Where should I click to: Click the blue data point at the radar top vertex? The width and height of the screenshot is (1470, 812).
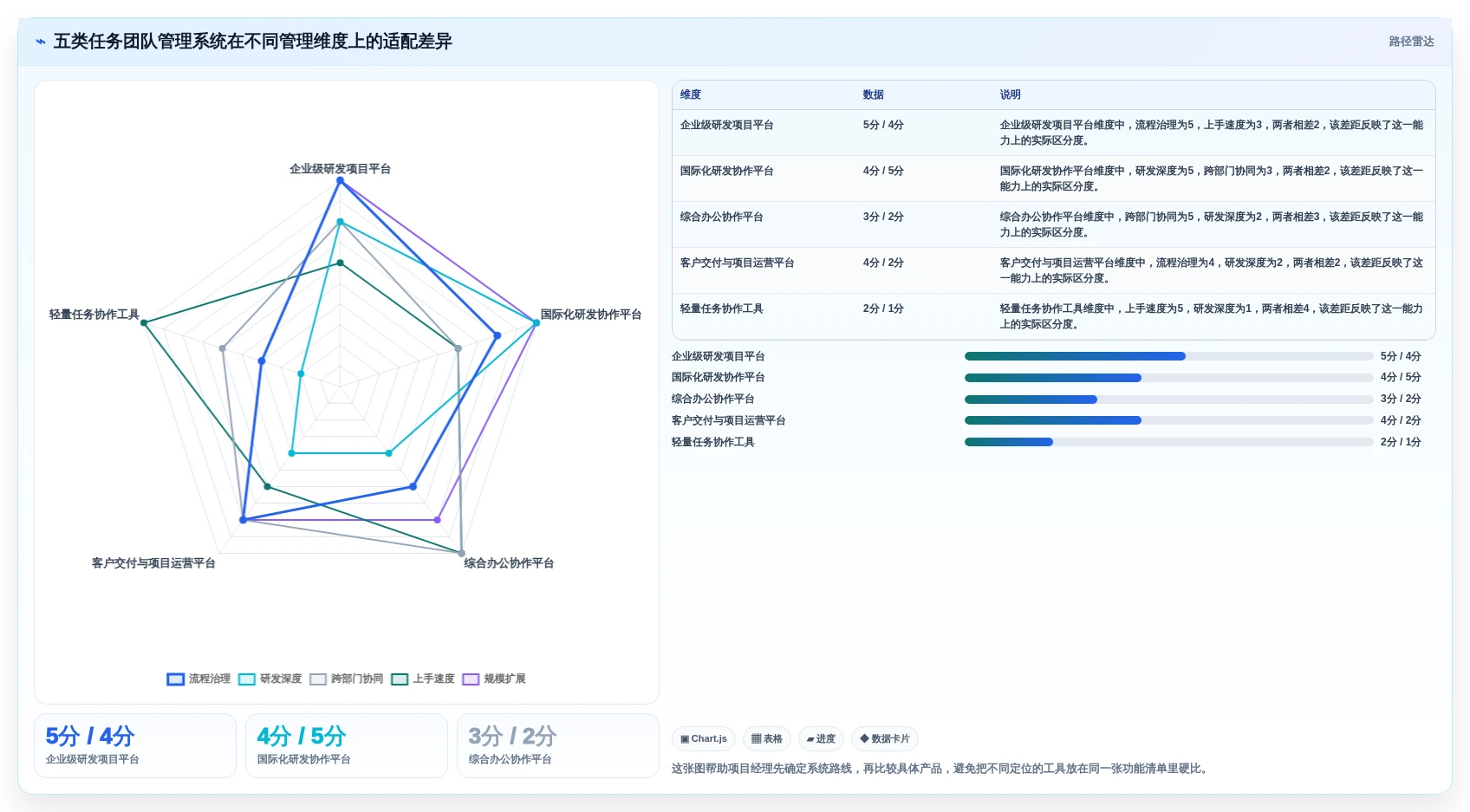(340, 180)
